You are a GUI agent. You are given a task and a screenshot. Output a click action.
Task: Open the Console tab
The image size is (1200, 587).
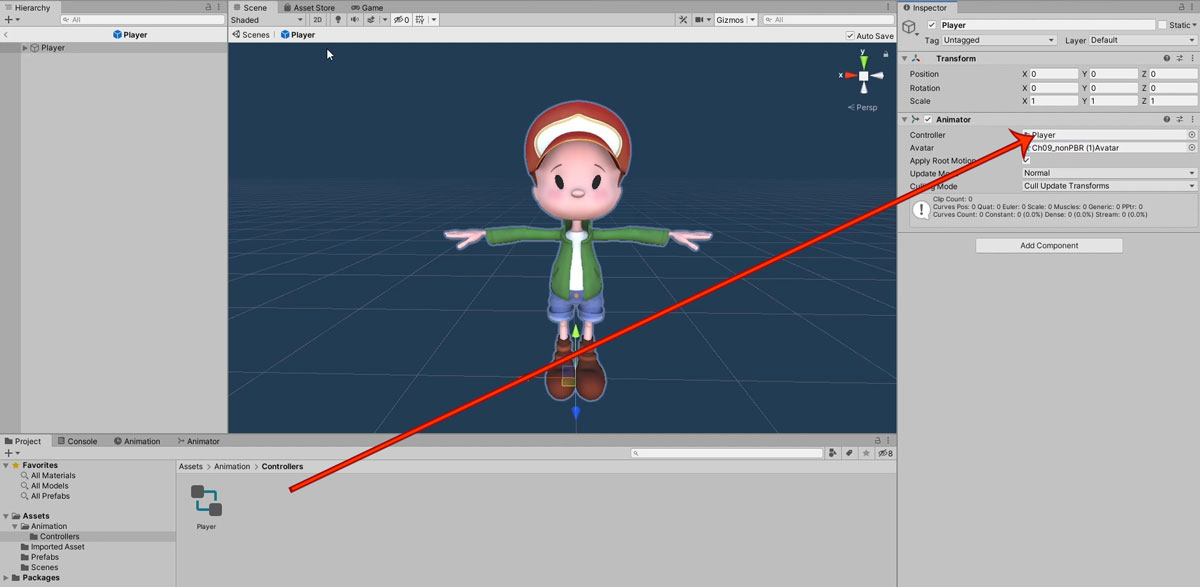tap(78, 440)
